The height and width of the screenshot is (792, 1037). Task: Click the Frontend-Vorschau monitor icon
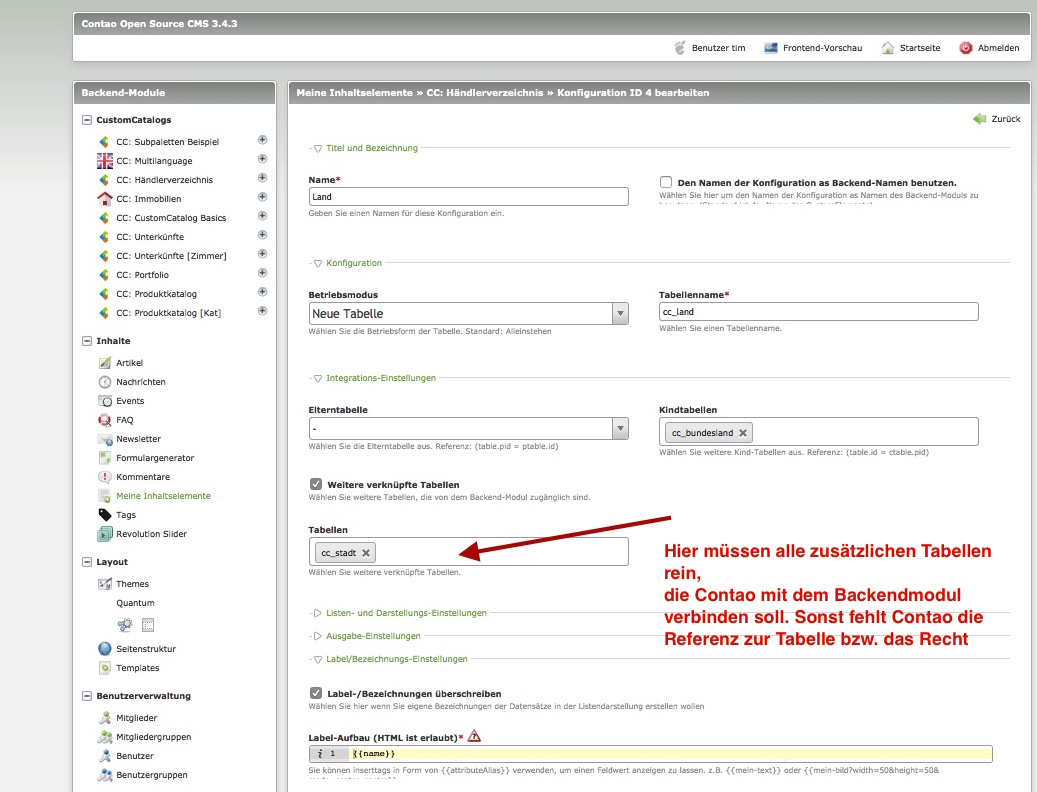pos(771,48)
